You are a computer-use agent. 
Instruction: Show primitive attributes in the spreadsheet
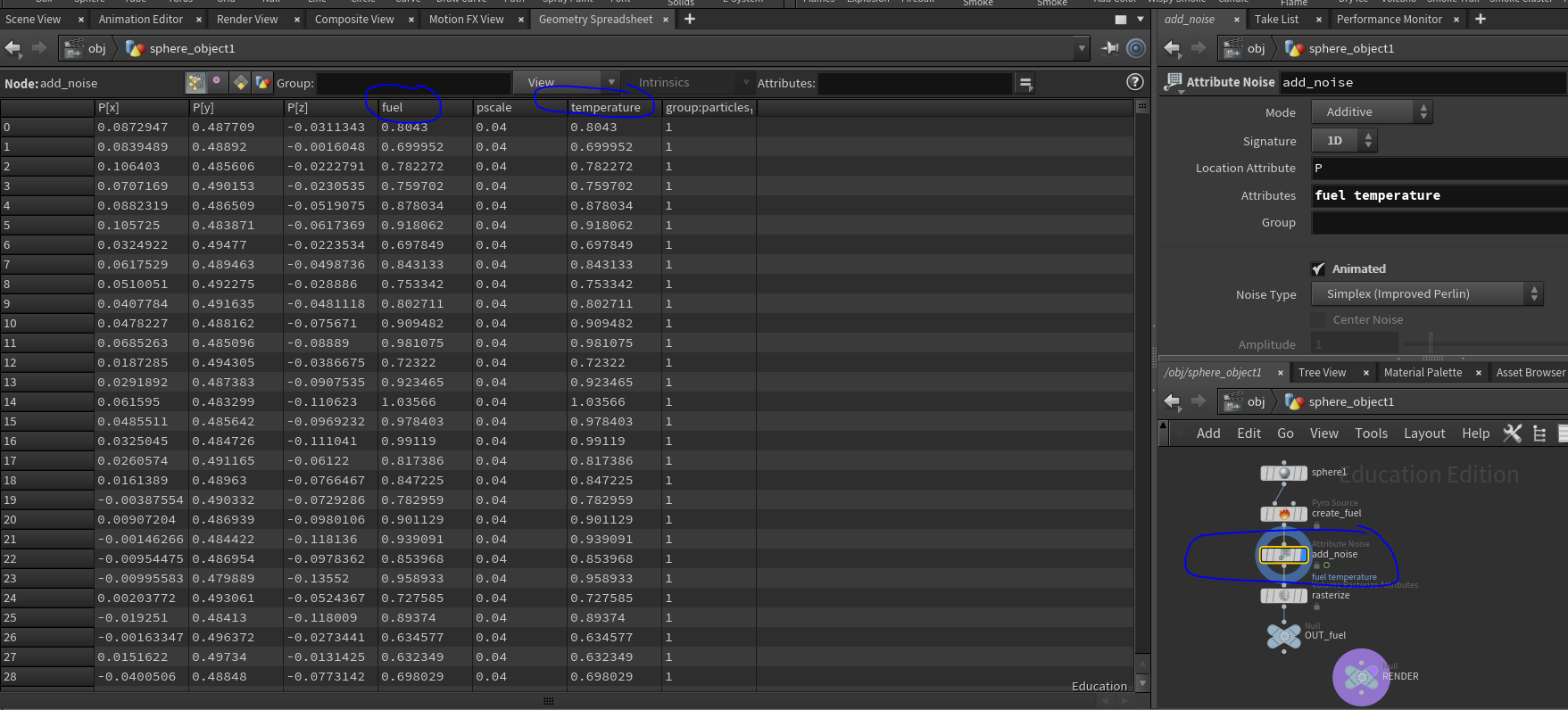click(x=240, y=83)
